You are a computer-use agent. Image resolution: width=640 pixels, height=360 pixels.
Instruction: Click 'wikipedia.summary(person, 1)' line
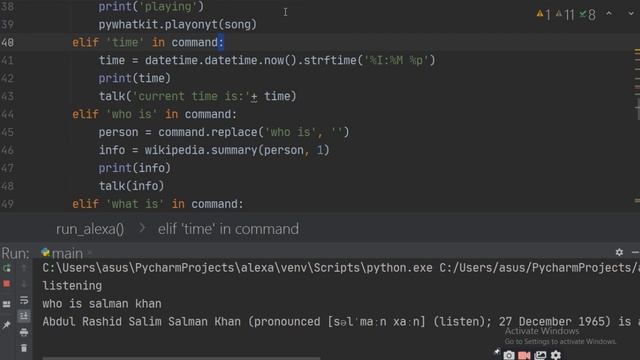pos(237,150)
